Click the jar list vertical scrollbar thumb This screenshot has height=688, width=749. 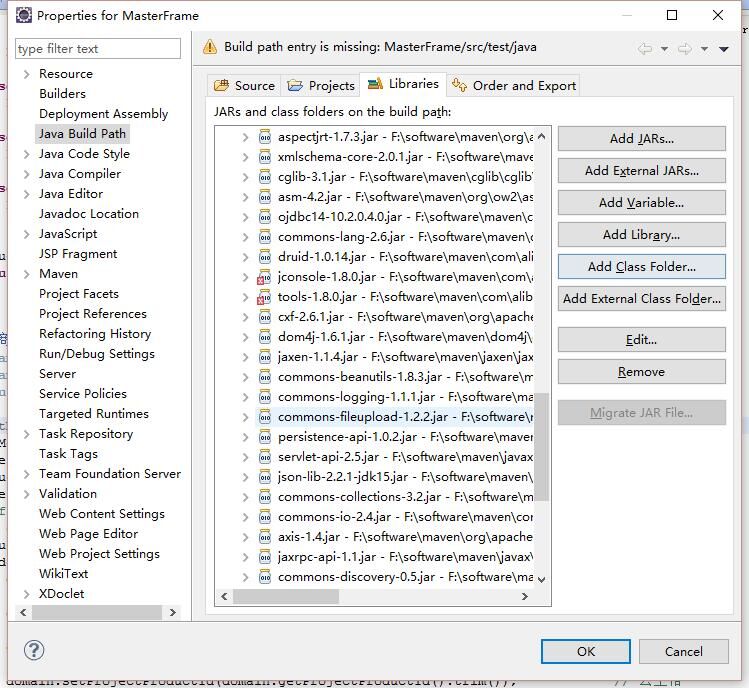click(541, 447)
